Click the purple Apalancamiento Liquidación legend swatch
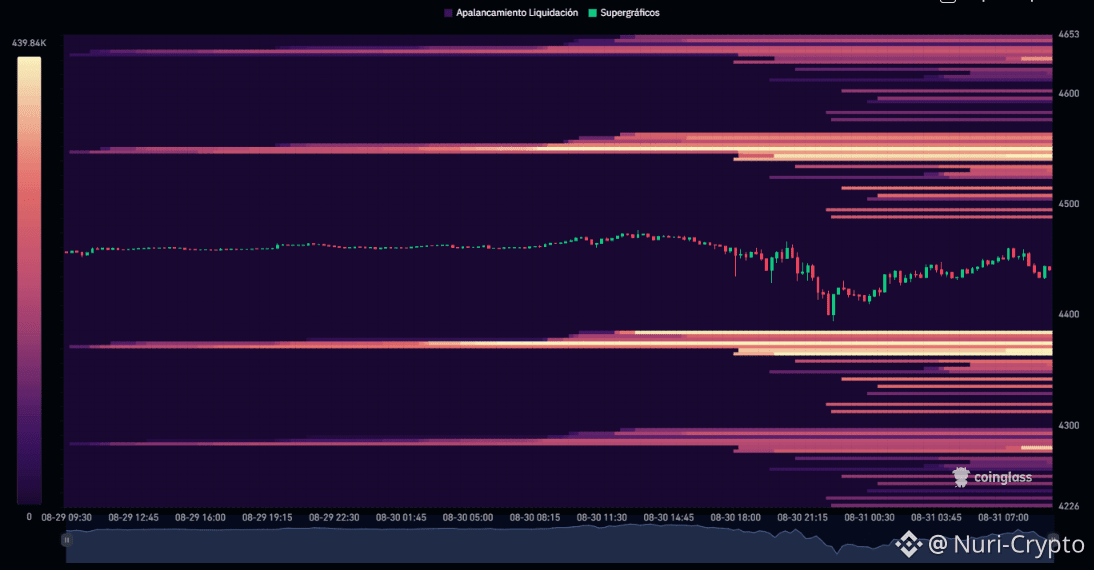 [x=448, y=13]
